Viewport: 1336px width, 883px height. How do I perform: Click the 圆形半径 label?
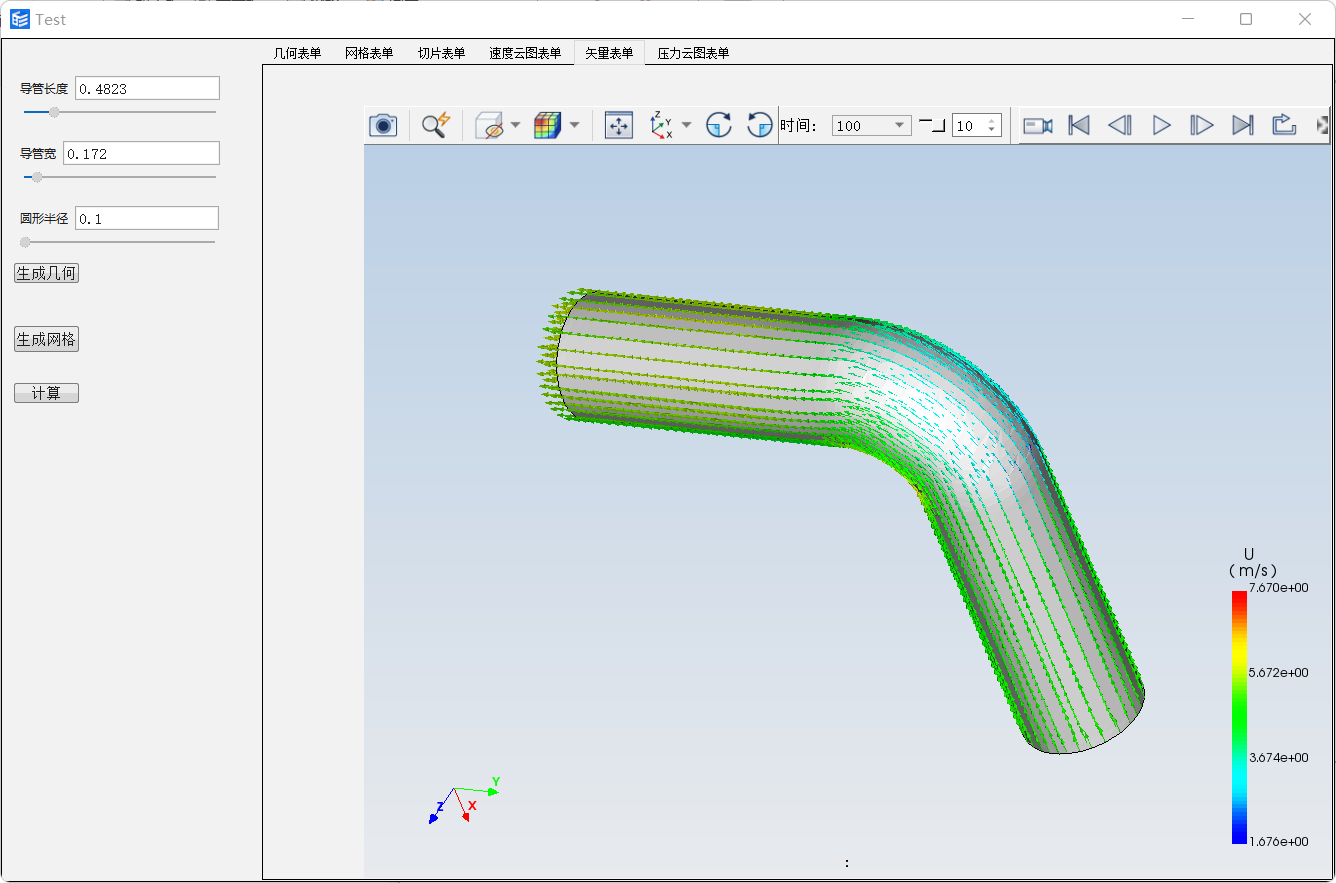[44, 218]
